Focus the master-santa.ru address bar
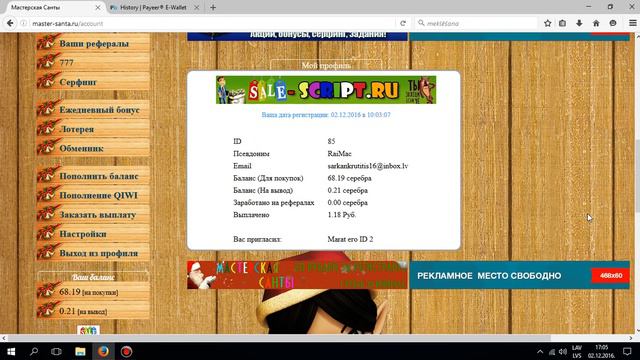 click(x=212, y=23)
